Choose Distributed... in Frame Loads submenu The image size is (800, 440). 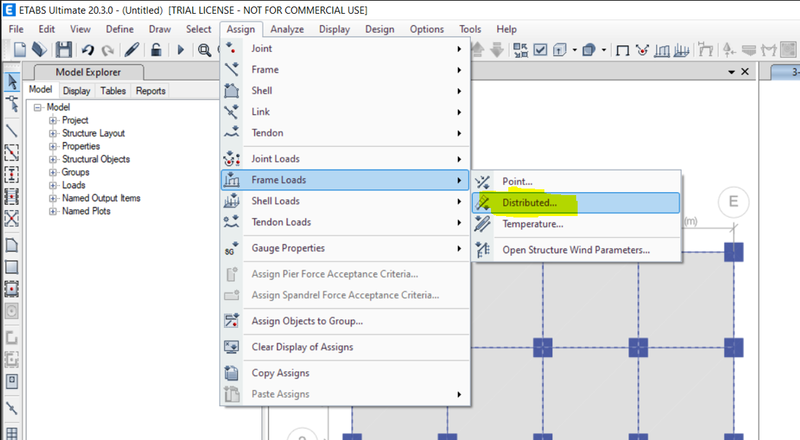click(x=576, y=203)
